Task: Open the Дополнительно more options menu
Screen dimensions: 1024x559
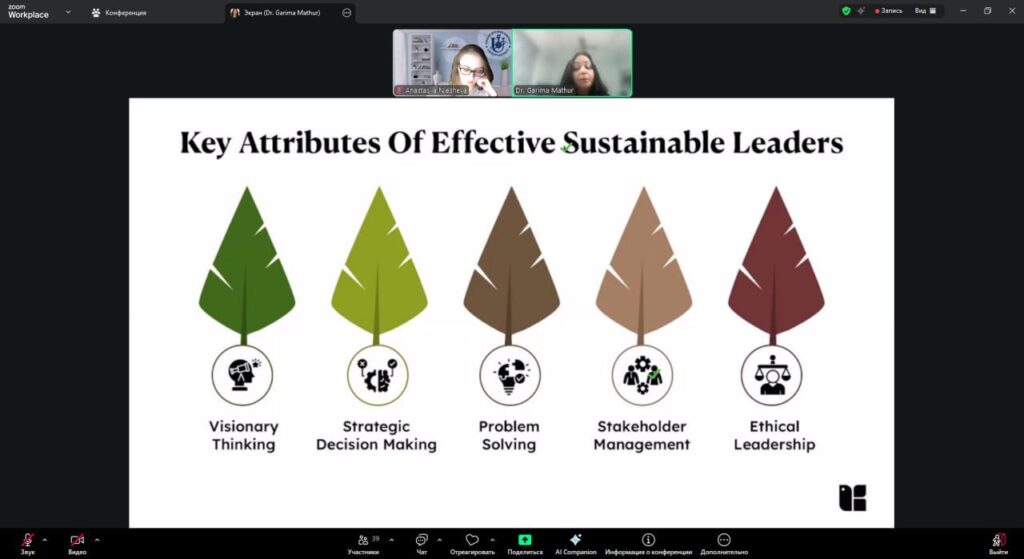Action: (x=724, y=540)
